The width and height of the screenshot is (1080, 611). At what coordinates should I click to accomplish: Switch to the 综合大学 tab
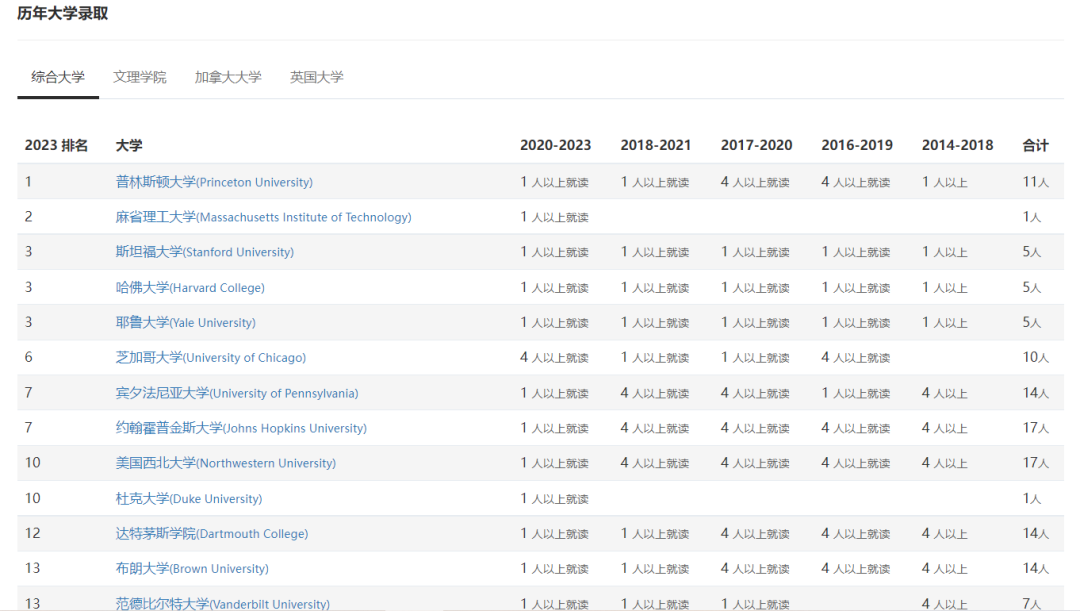pyautogui.click(x=58, y=77)
